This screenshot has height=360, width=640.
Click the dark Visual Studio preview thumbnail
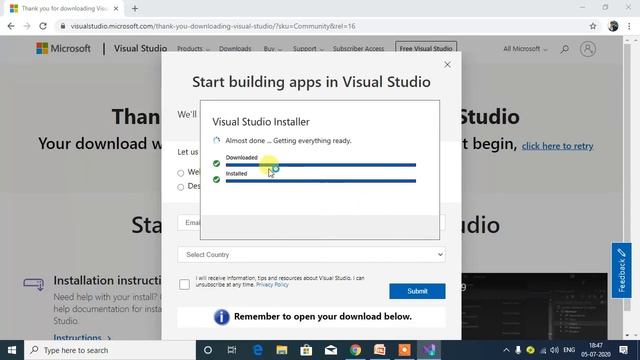[534, 306]
